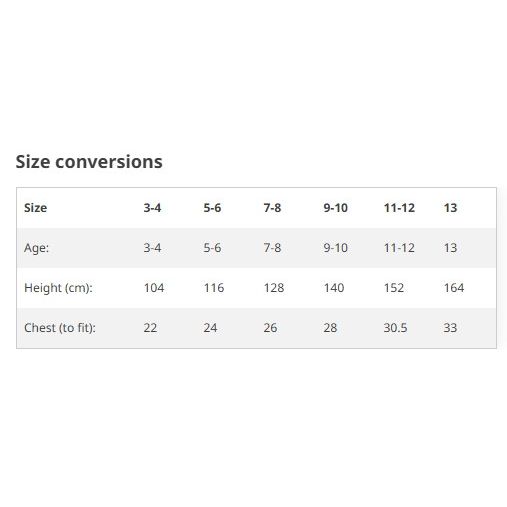Image resolution: width=507 pixels, height=507 pixels.
Task: Select the 5-6 size column header
Action: tap(212, 208)
